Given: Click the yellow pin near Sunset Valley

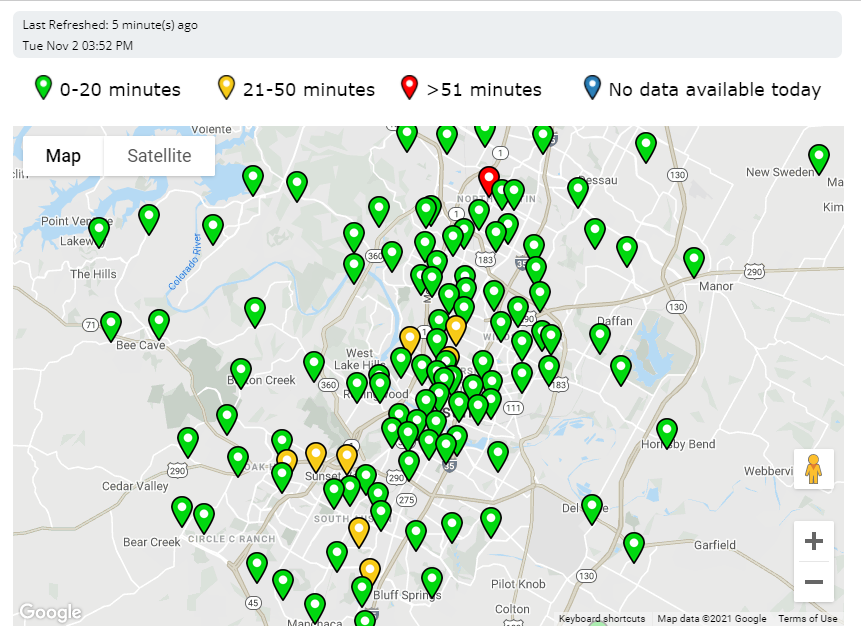Looking at the screenshot, I should (318, 455).
